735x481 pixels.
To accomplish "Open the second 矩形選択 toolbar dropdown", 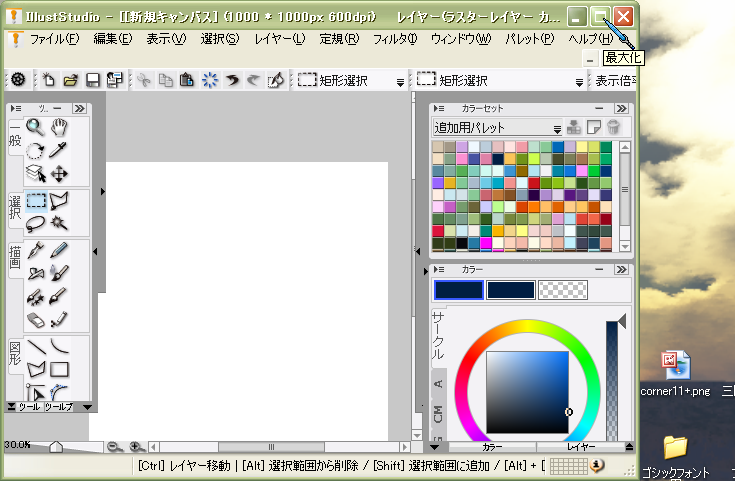I will (x=579, y=83).
